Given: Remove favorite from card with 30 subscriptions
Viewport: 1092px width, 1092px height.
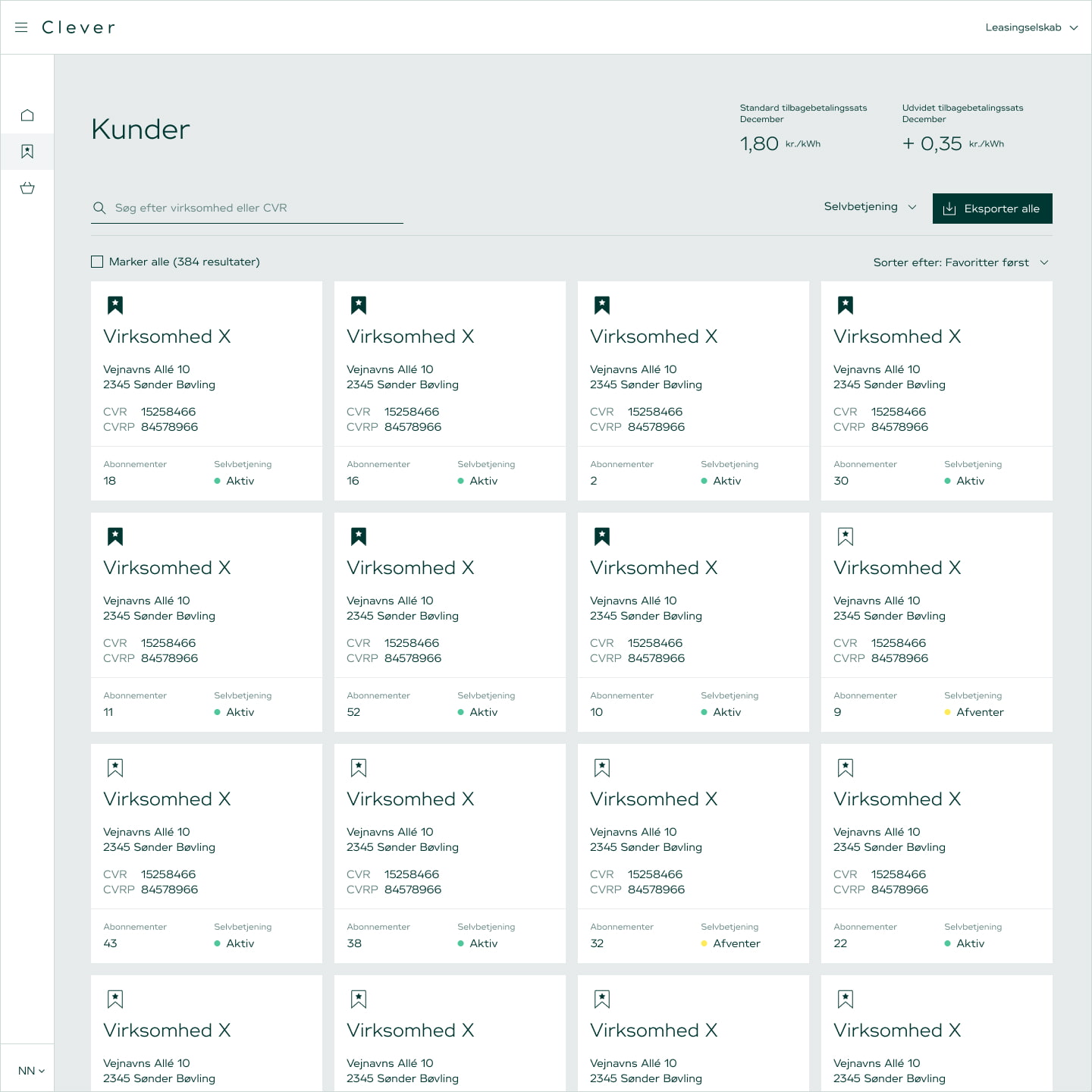Looking at the screenshot, I should tap(846, 306).
